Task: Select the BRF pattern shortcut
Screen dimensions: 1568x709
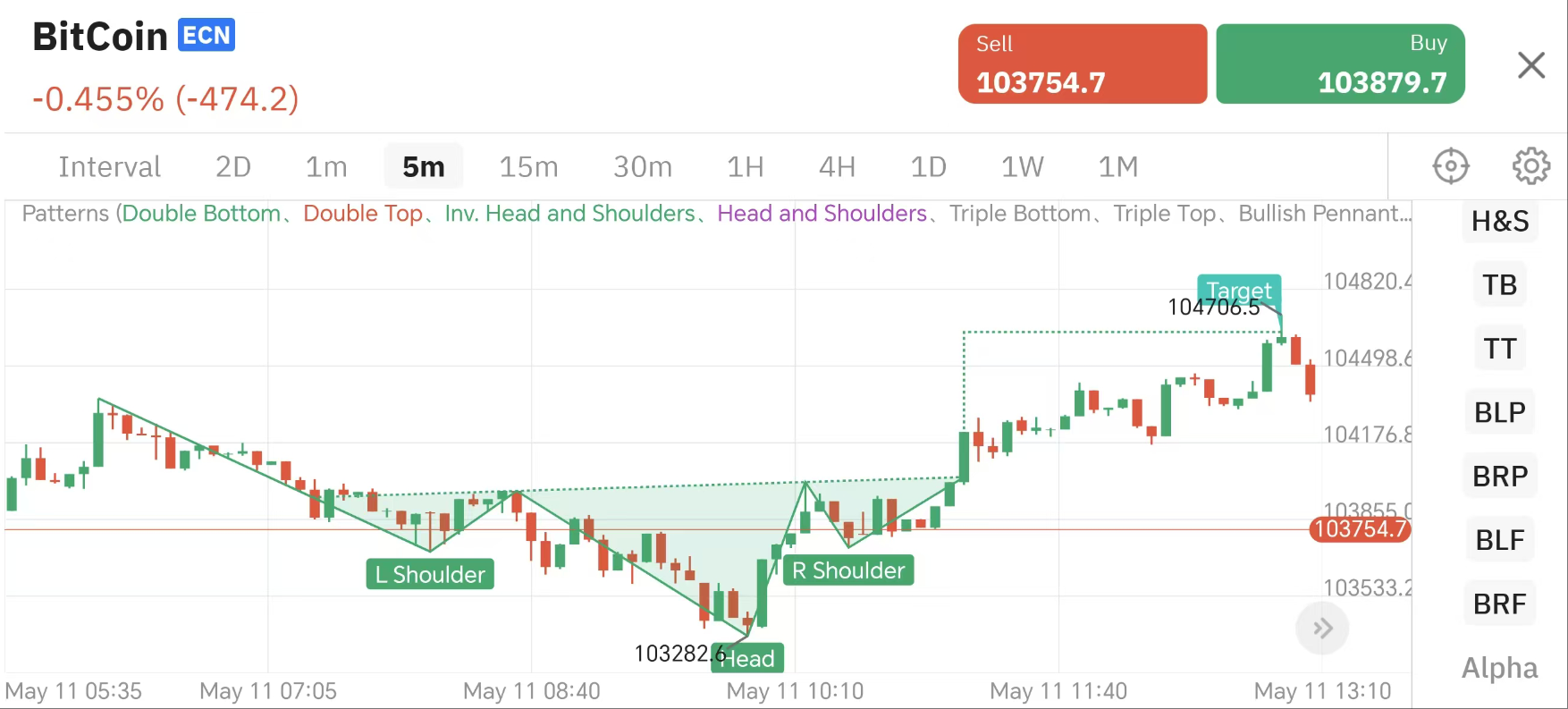Action: (1500, 604)
